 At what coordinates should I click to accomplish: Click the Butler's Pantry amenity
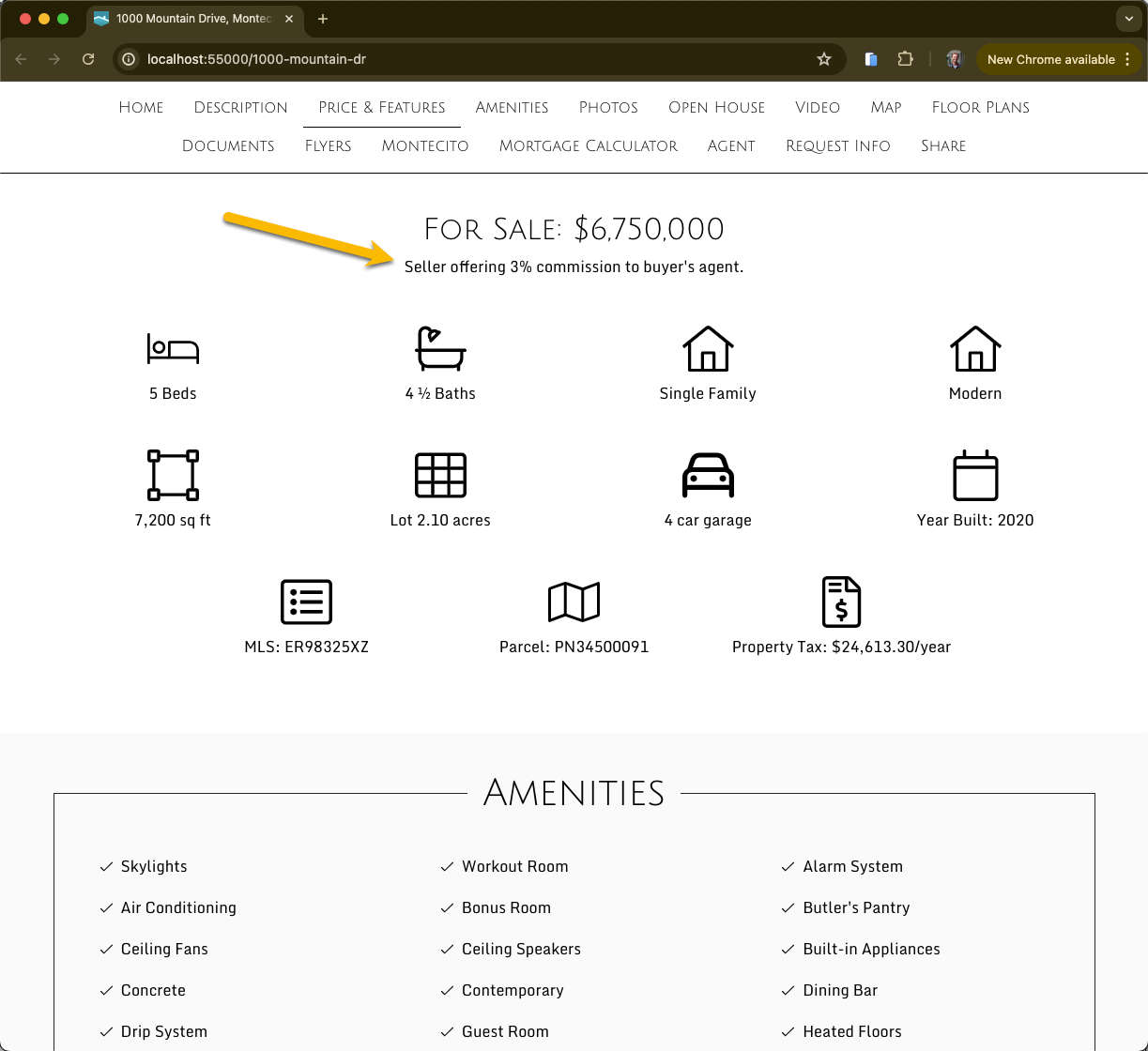point(856,907)
